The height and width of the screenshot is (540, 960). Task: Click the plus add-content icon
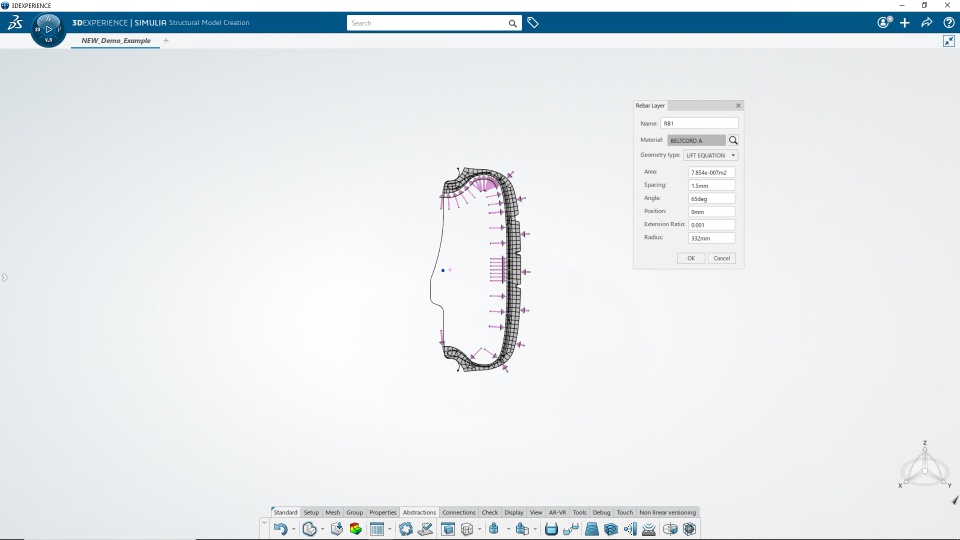pyautogui.click(x=905, y=23)
